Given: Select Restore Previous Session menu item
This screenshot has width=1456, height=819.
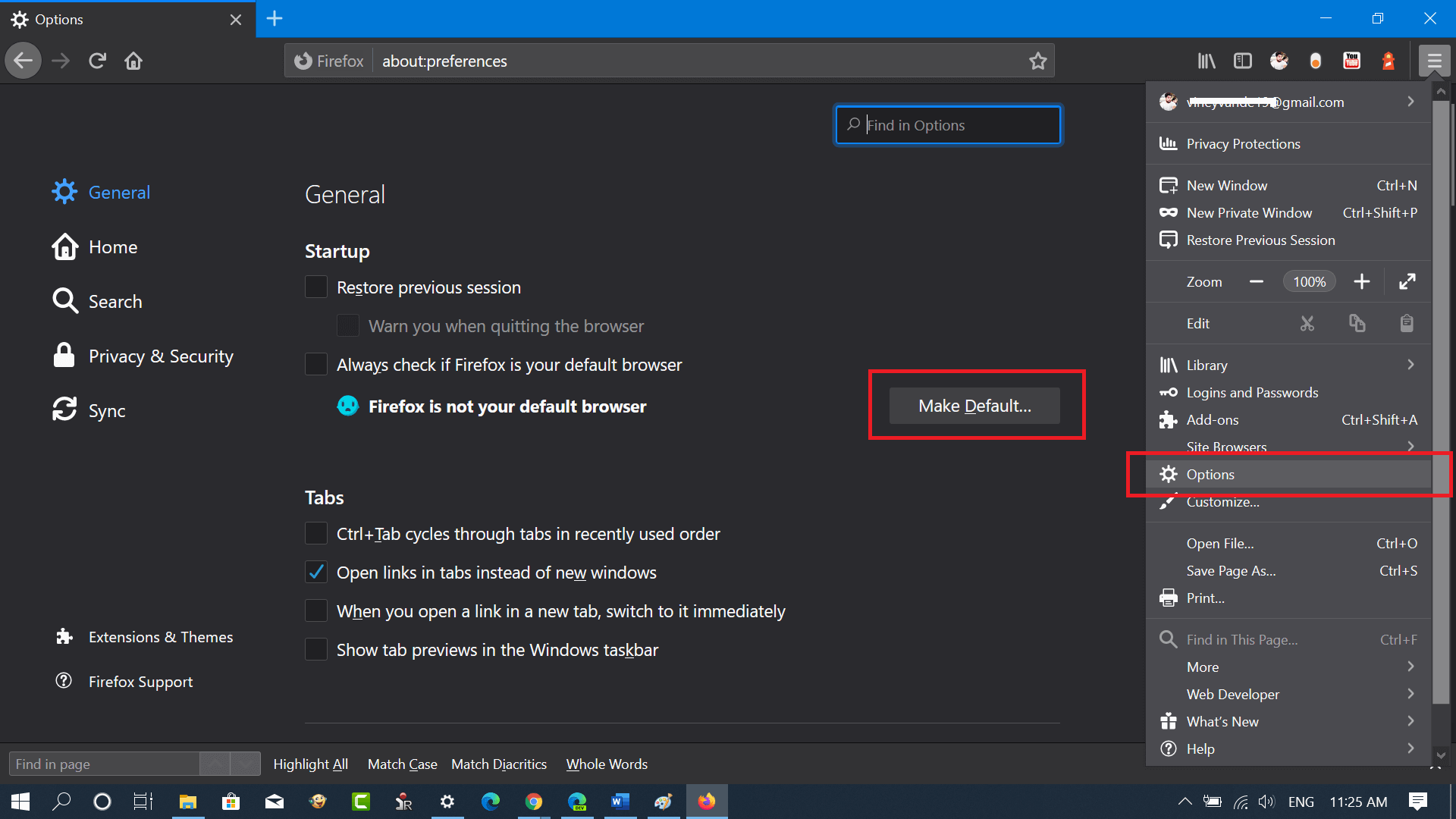Looking at the screenshot, I should coord(1288,240).
